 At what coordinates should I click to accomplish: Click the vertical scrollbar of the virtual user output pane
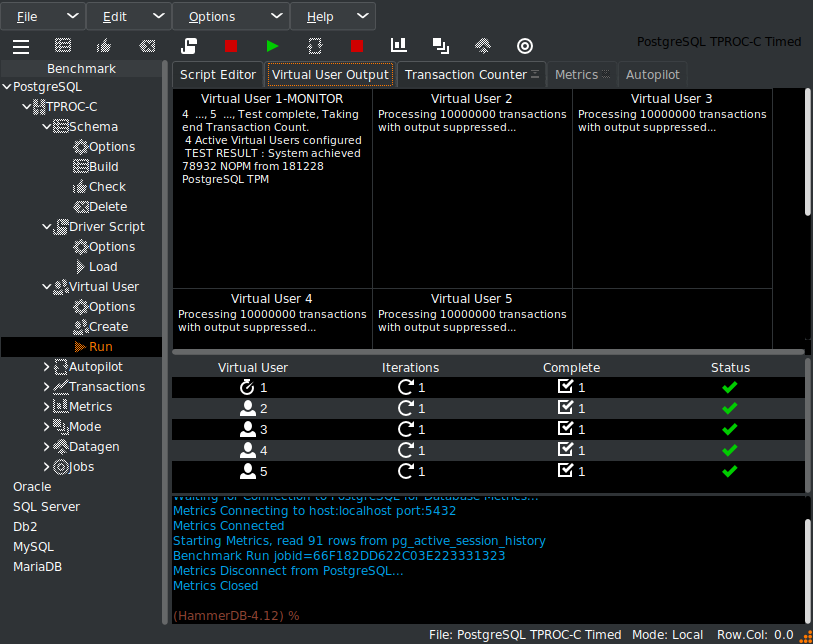[x=807, y=152]
